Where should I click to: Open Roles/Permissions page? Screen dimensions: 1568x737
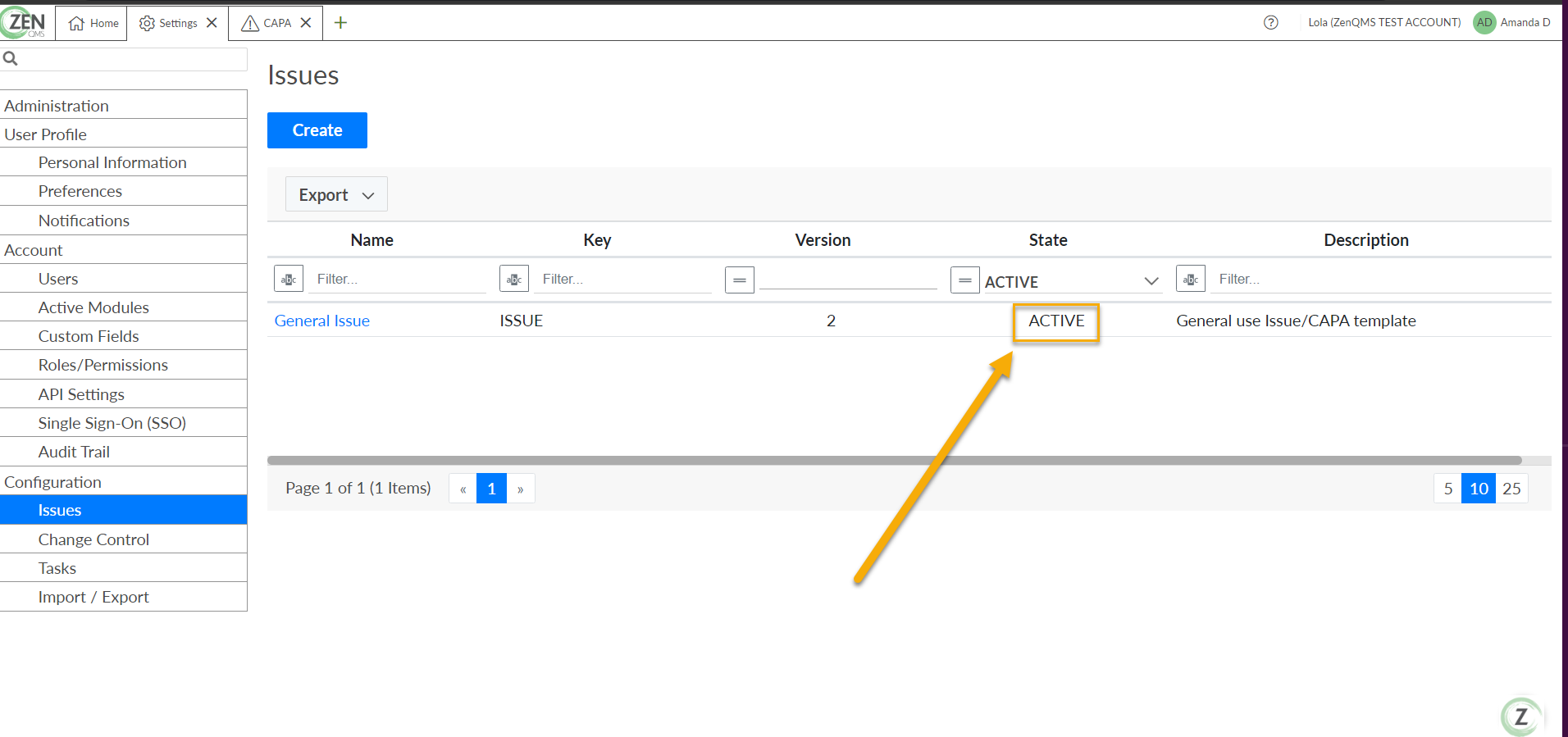pyautogui.click(x=123, y=365)
